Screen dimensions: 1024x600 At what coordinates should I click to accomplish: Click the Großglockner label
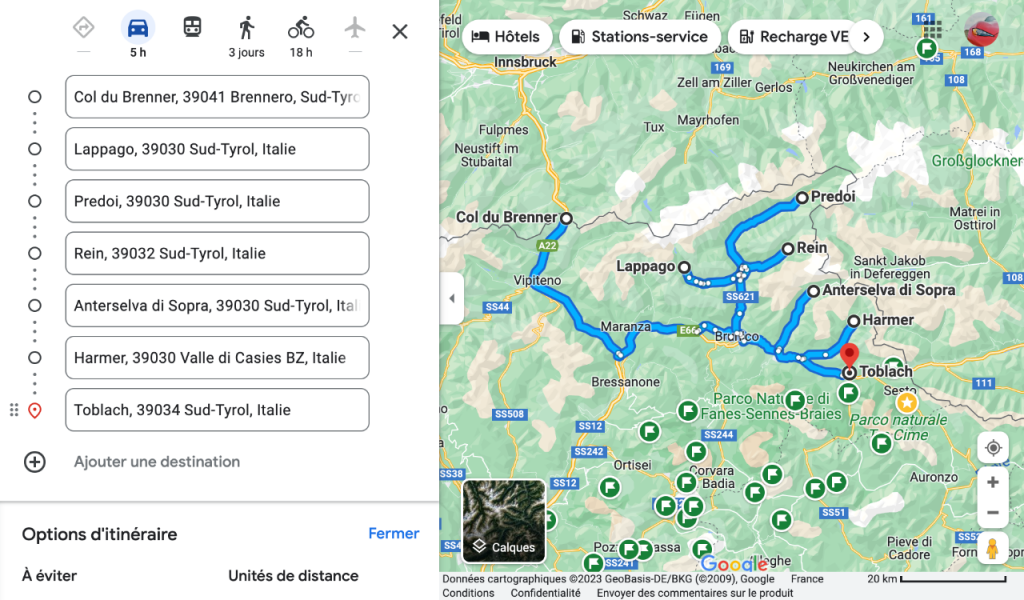coord(977,161)
